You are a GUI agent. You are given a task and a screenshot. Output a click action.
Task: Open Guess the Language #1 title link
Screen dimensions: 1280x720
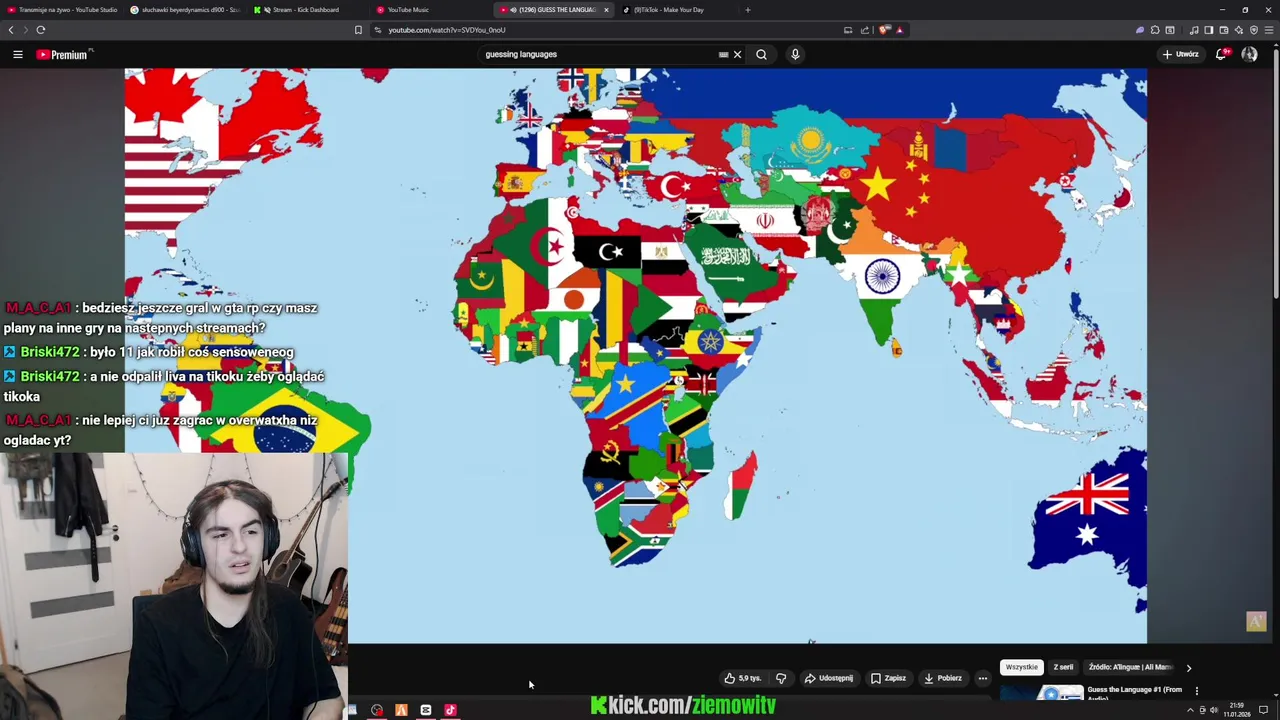[1134, 692]
